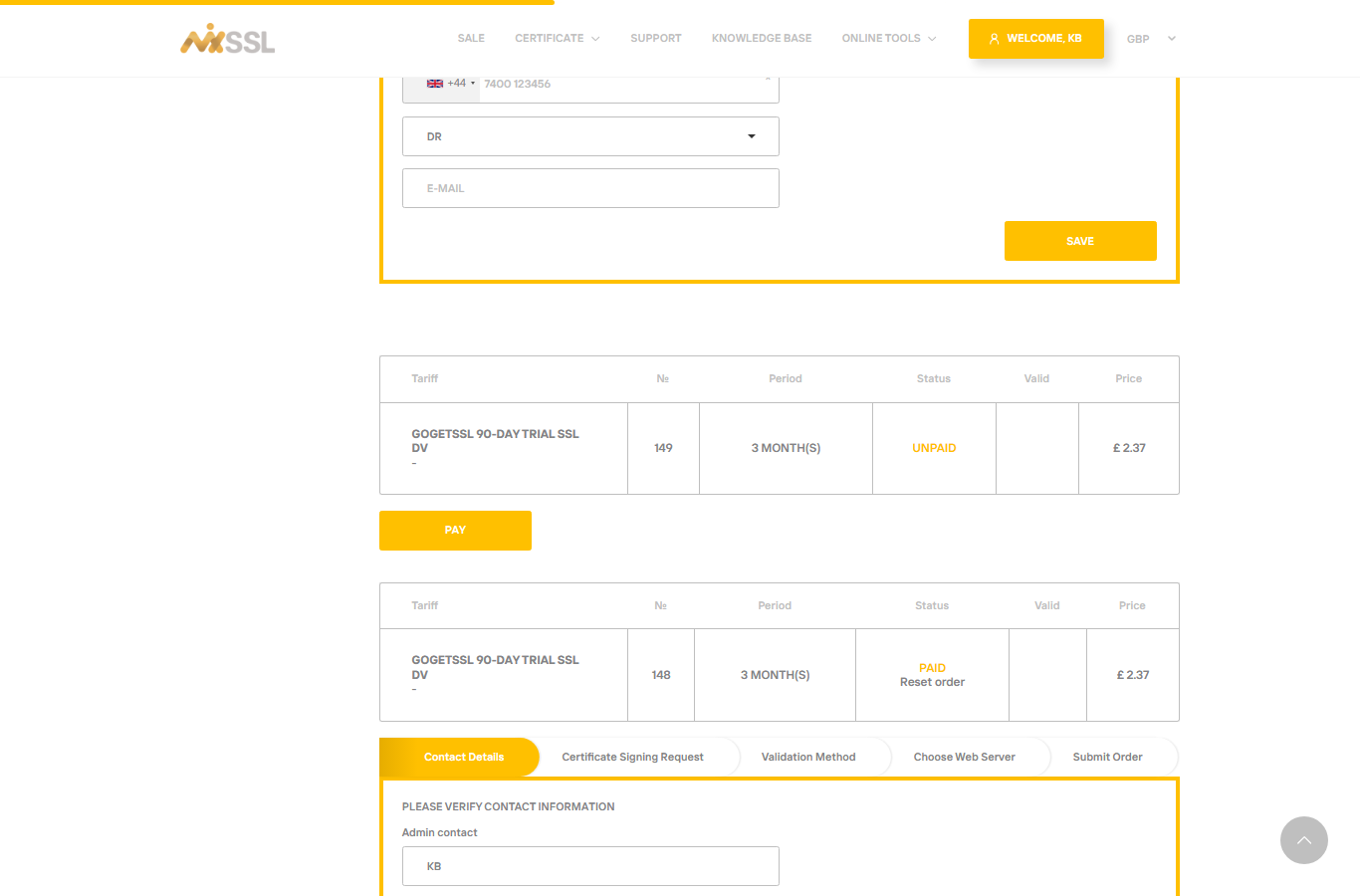1360x896 pixels.
Task: Switch to the Validation Method tab
Action: coord(808,757)
